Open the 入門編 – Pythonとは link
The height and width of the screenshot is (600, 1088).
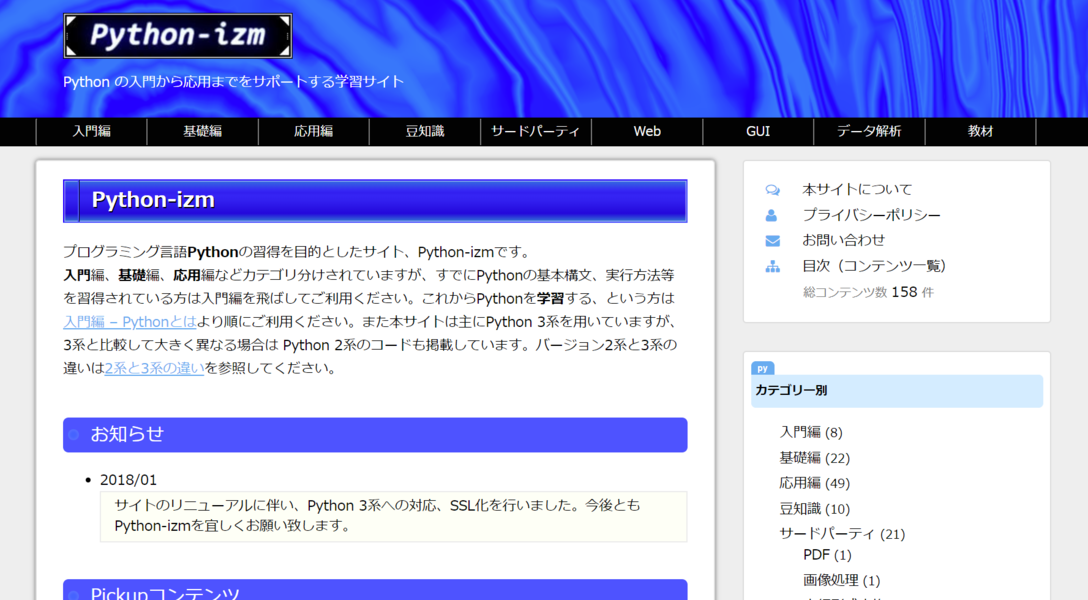click(129, 322)
